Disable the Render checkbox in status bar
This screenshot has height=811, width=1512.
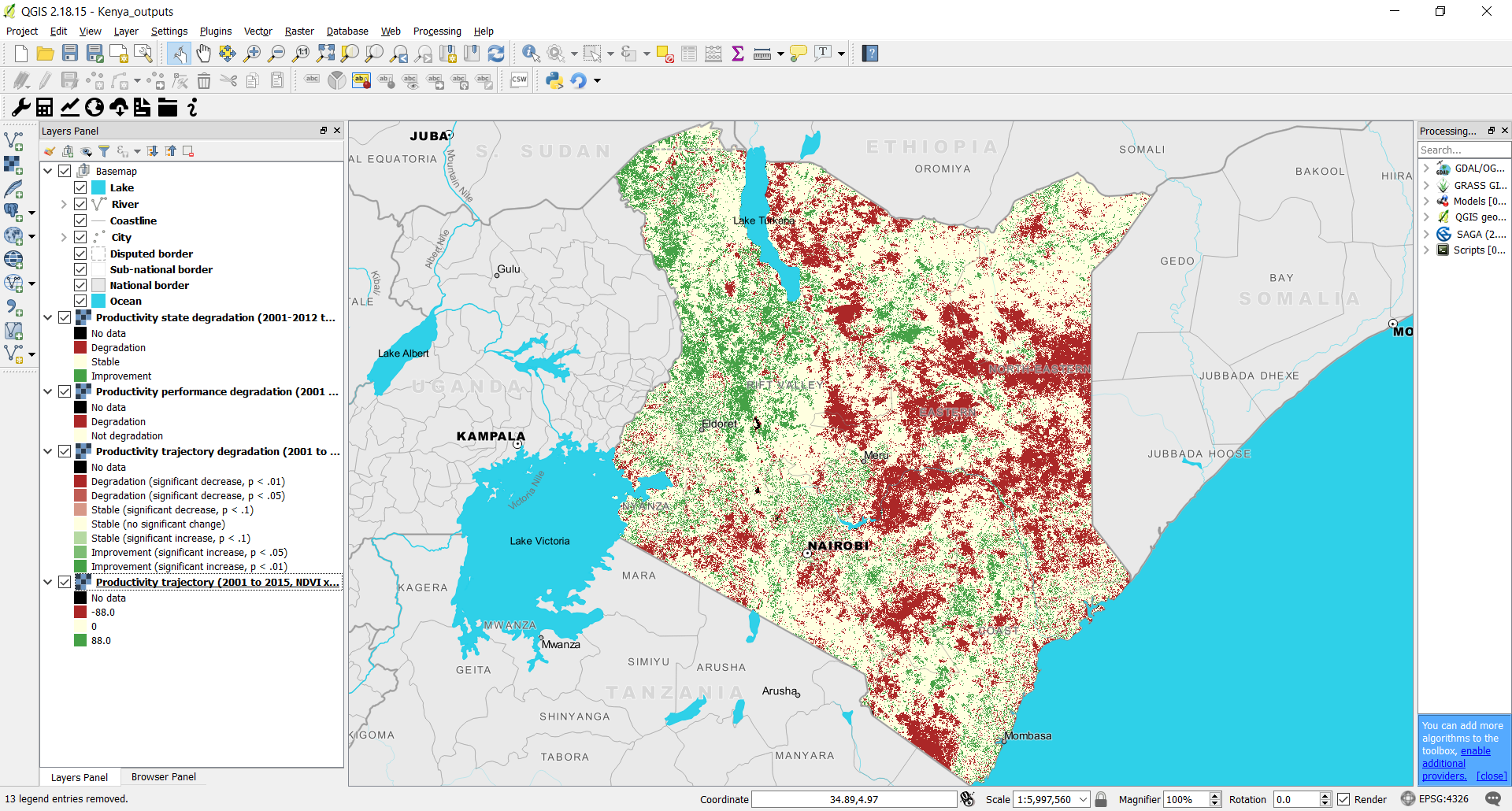point(1343,799)
